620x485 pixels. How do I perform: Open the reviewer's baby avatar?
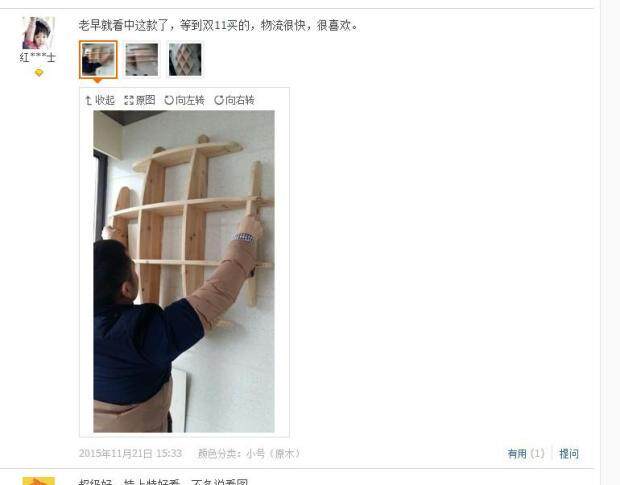[38, 33]
